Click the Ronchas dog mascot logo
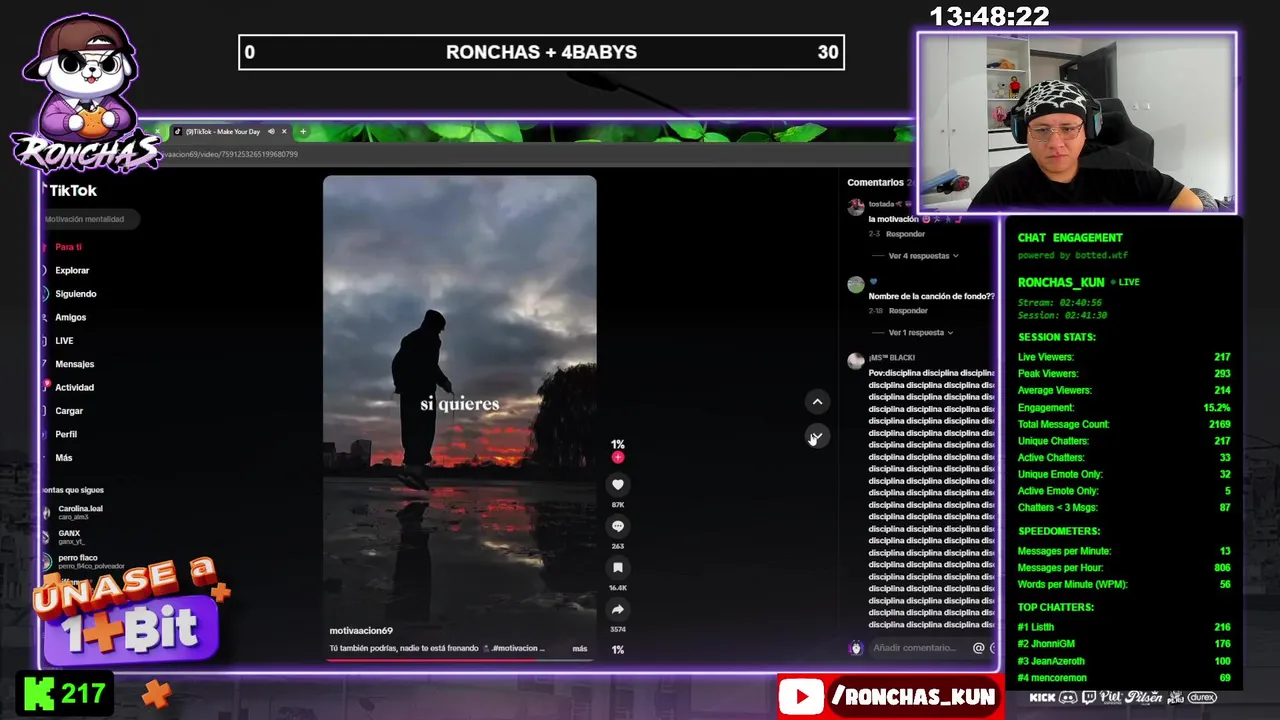 83,92
